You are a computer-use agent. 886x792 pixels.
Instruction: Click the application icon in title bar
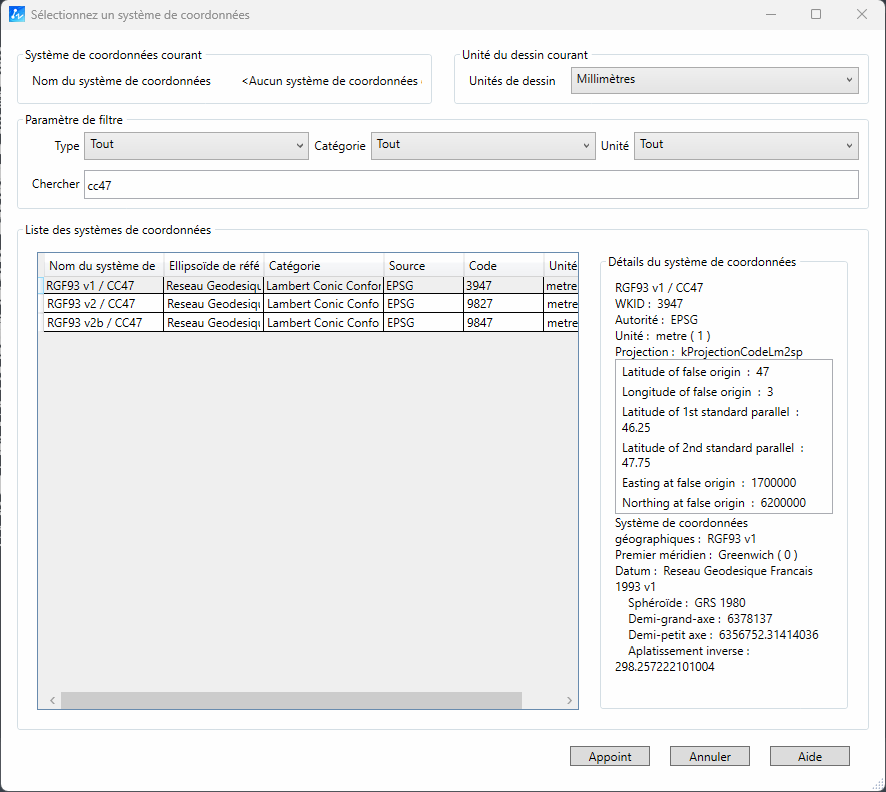pyautogui.click(x=16, y=15)
